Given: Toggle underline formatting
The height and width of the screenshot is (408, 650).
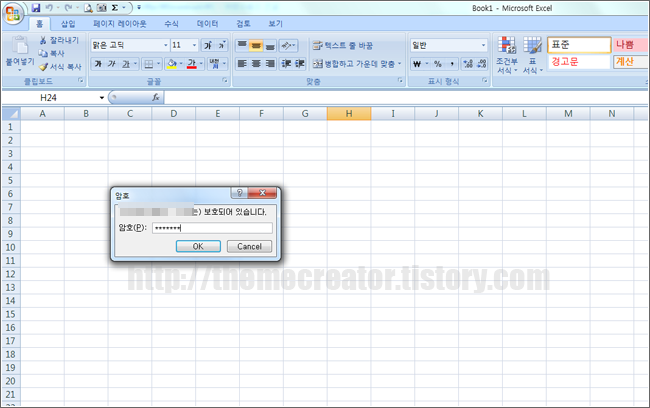Looking at the screenshot, I should pyautogui.click(x=126, y=64).
